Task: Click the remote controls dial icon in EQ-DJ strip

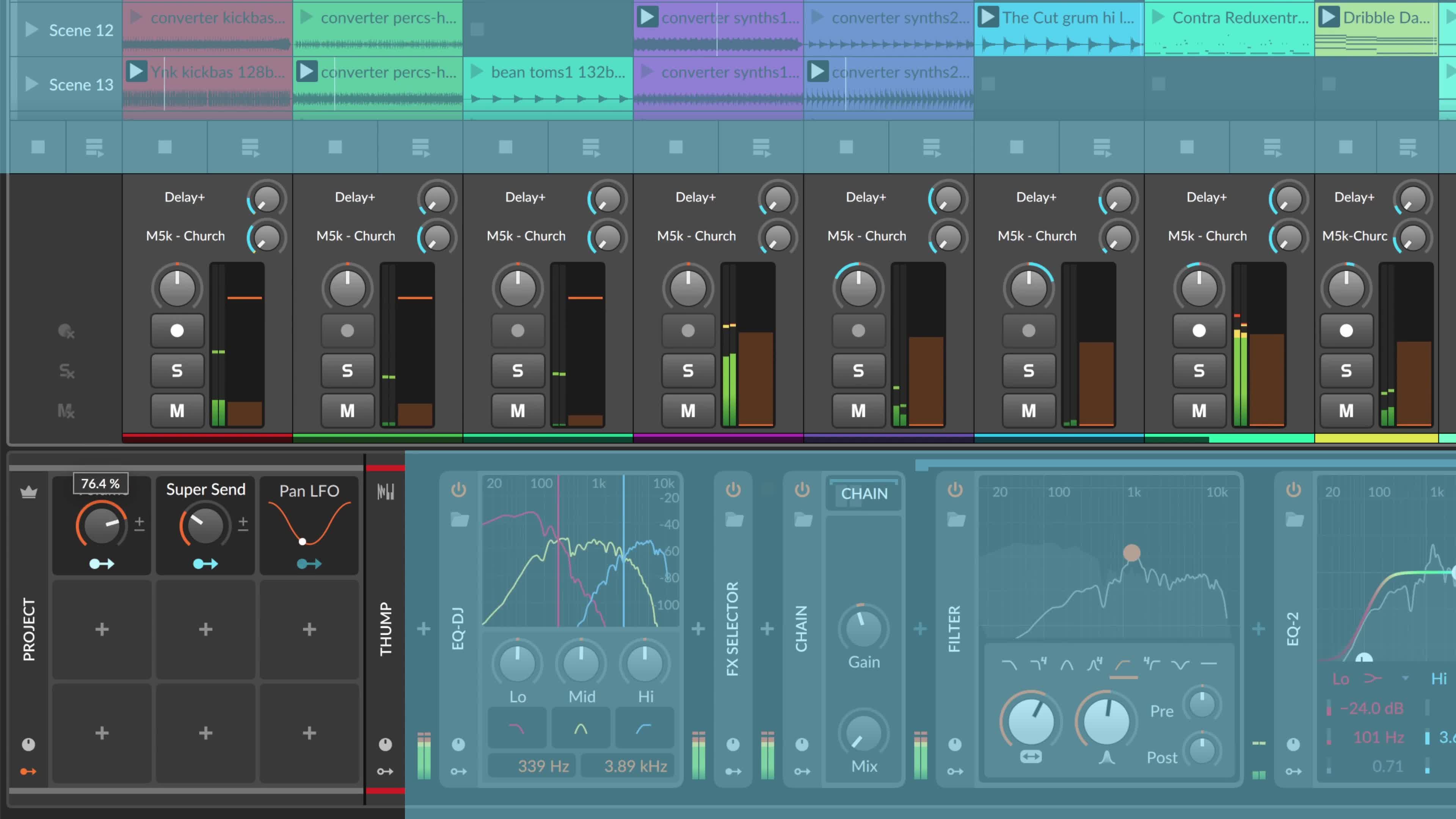Action: (x=458, y=744)
